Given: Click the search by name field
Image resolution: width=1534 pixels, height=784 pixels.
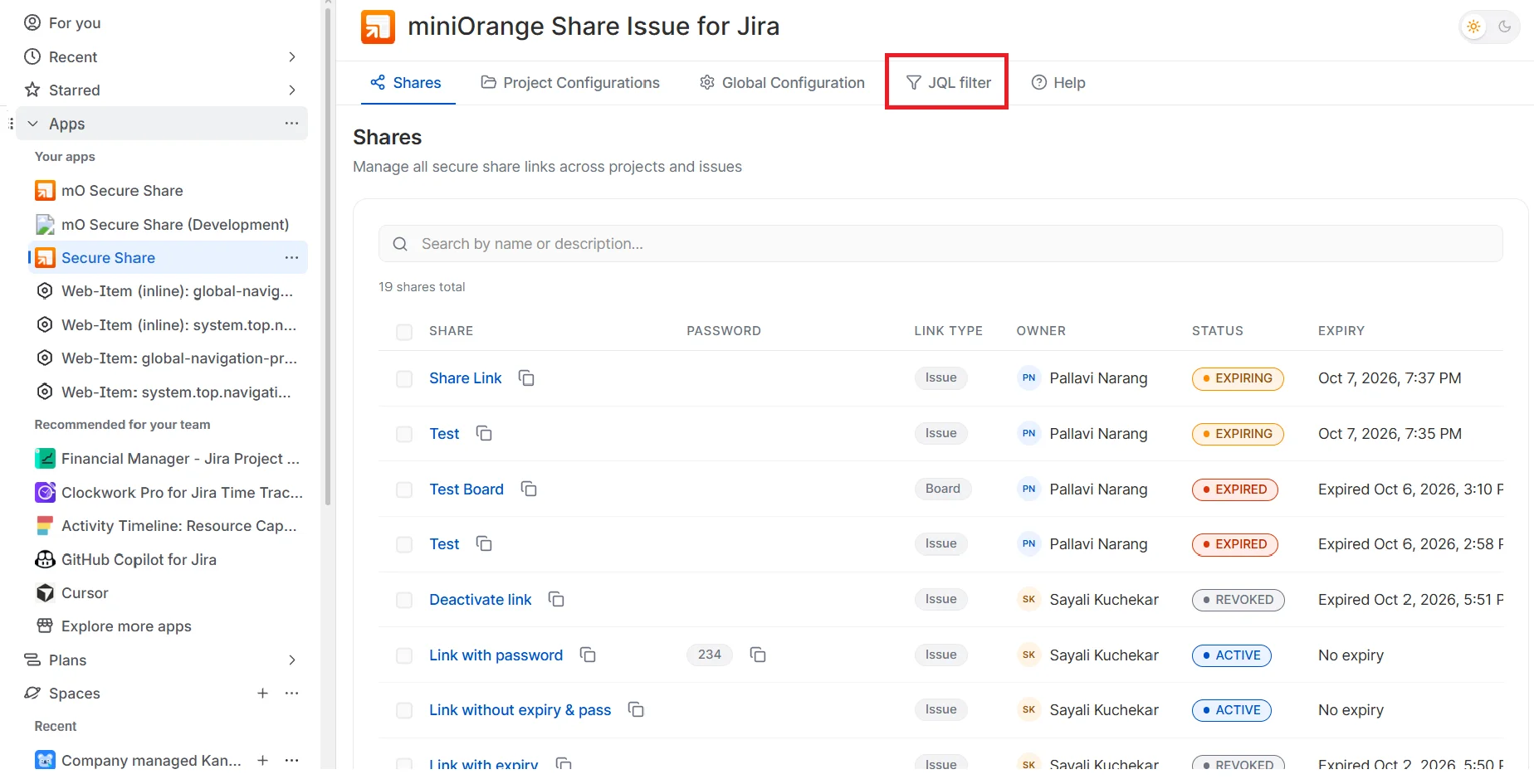Looking at the screenshot, I should click(940, 244).
